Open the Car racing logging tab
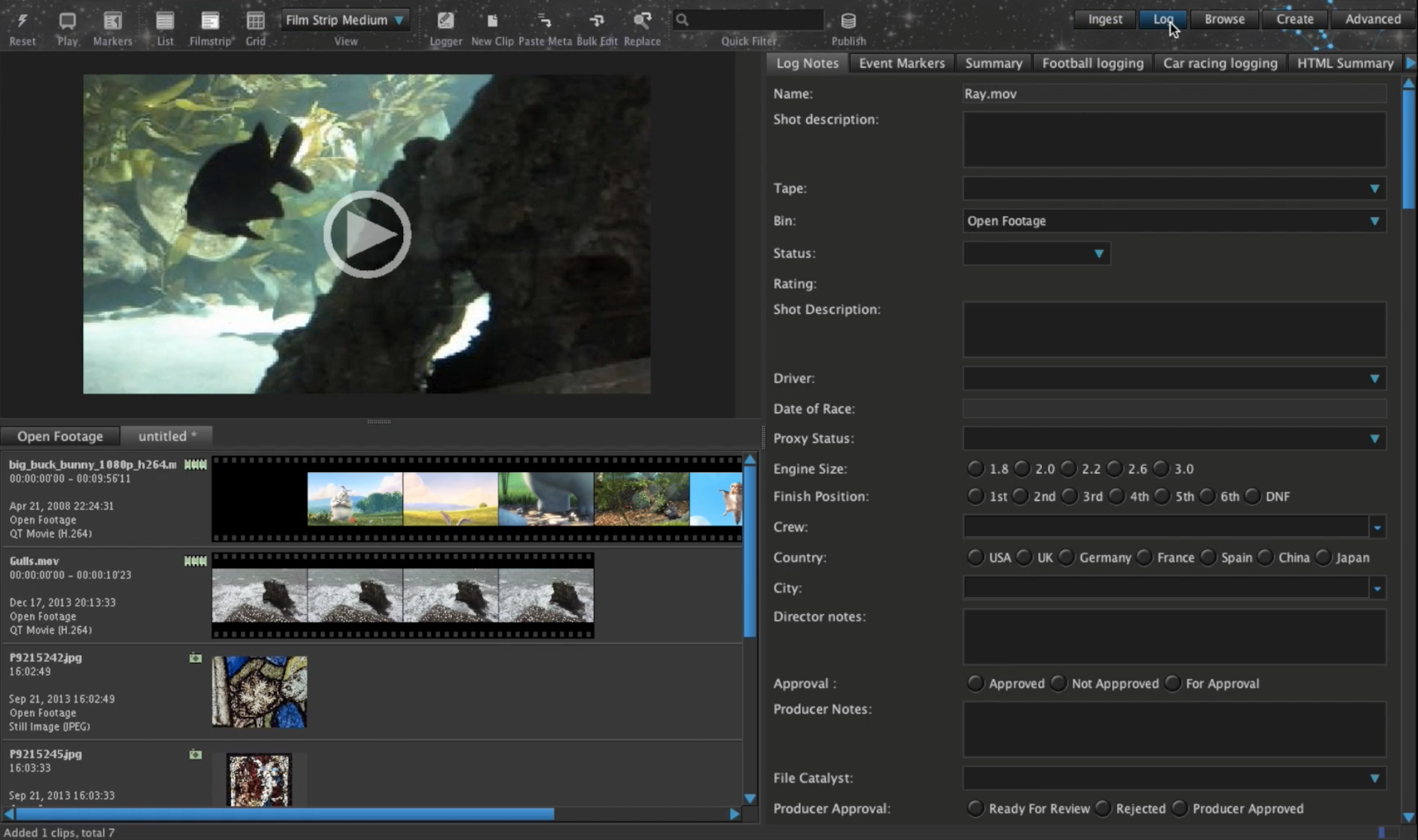Viewport: 1418px width, 840px height. (x=1220, y=63)
